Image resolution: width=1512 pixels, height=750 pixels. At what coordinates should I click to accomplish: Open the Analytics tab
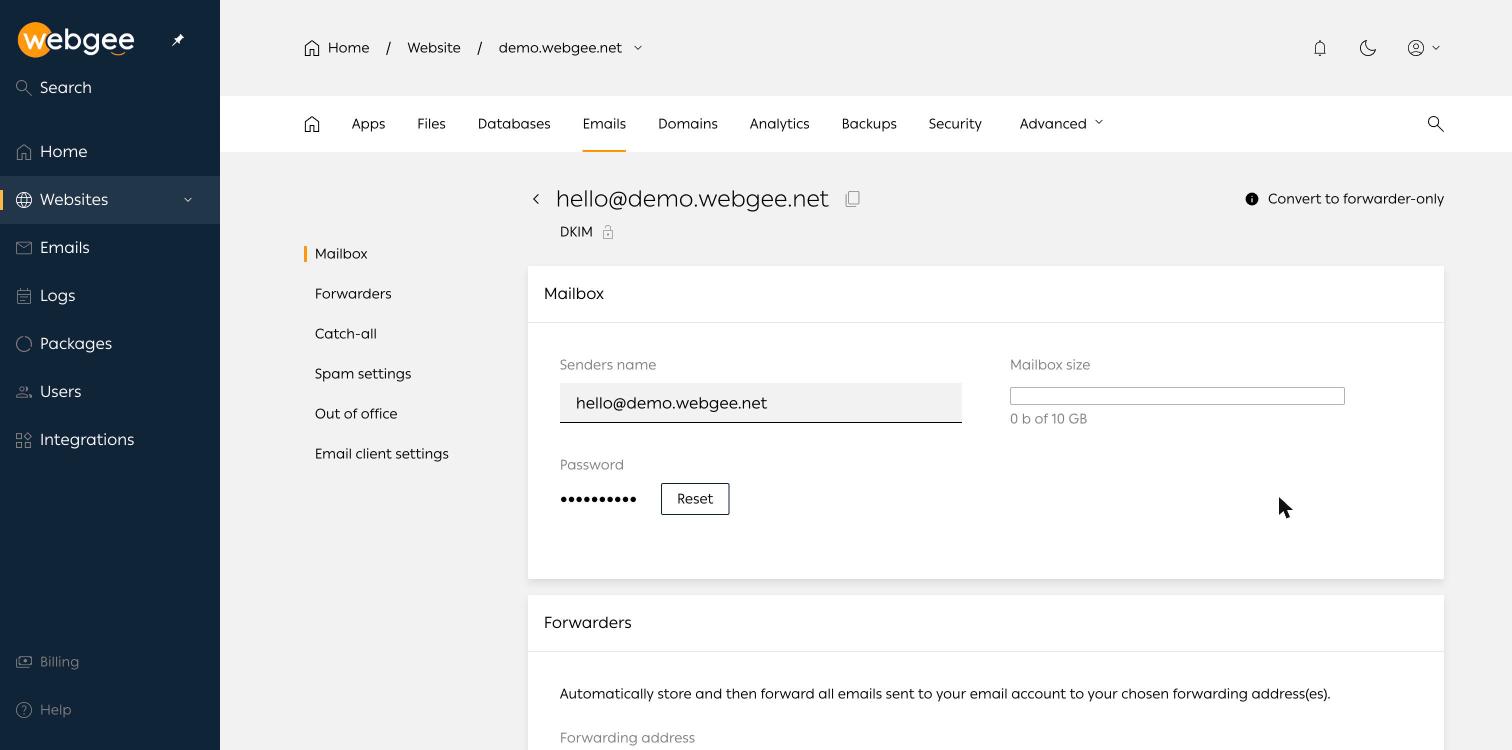(x=779, y=124)
